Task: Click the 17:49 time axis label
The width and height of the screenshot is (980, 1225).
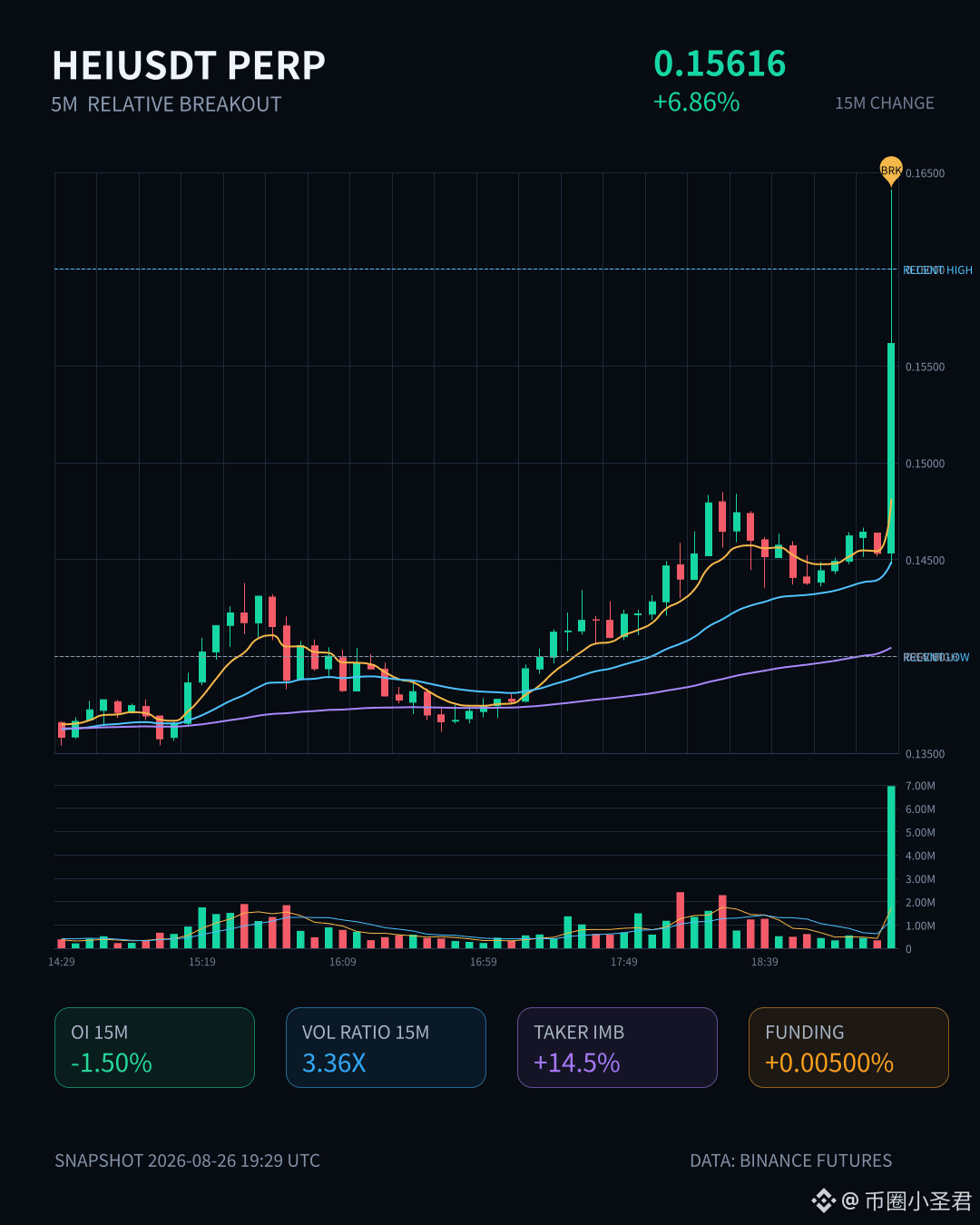Action: point(624,962)
